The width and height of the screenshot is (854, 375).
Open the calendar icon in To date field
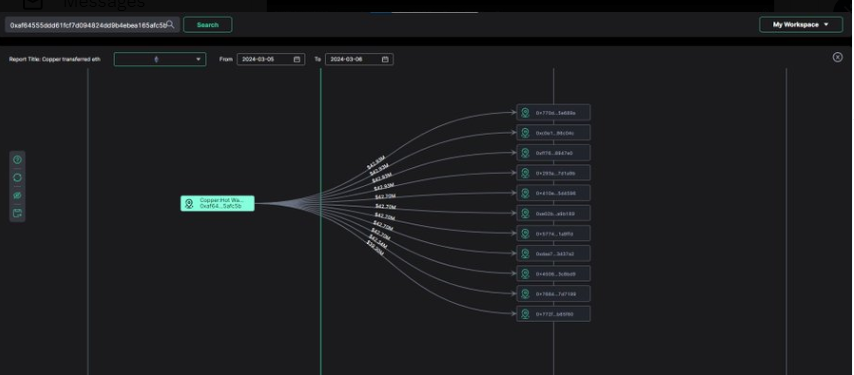[x=385, y=59]
